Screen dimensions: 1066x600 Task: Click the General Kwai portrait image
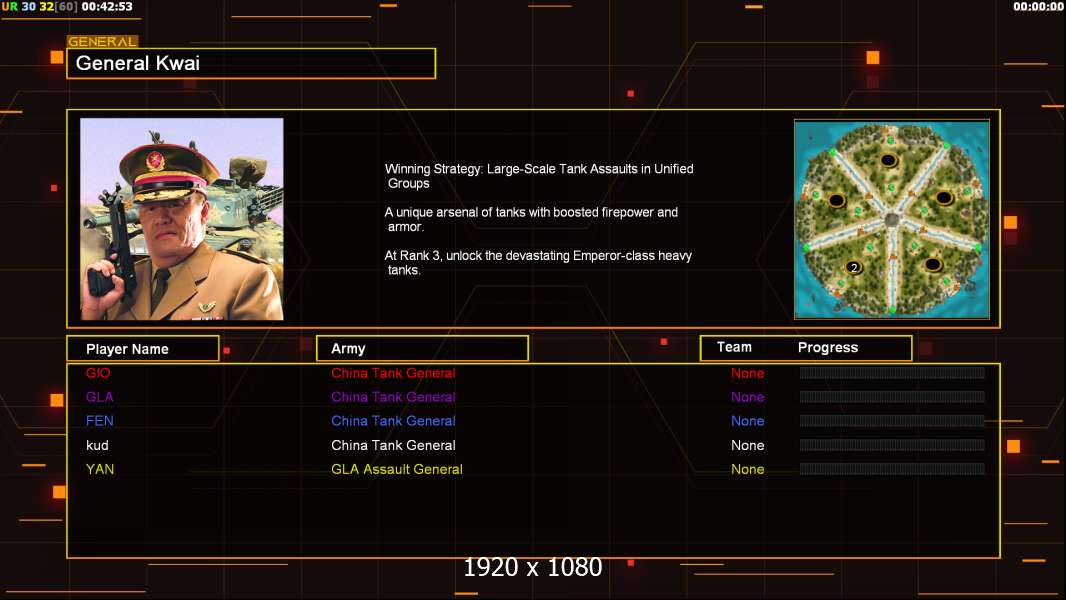click(182, 219)
